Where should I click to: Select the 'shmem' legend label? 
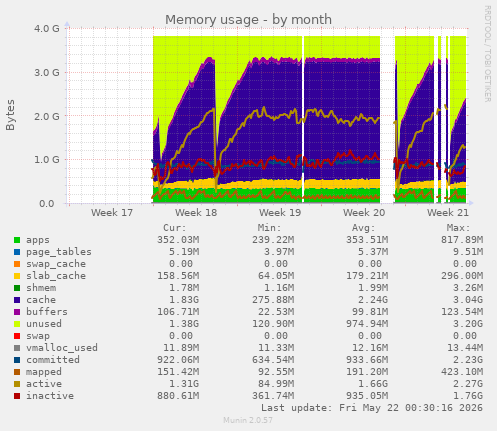tap(41, 288)
